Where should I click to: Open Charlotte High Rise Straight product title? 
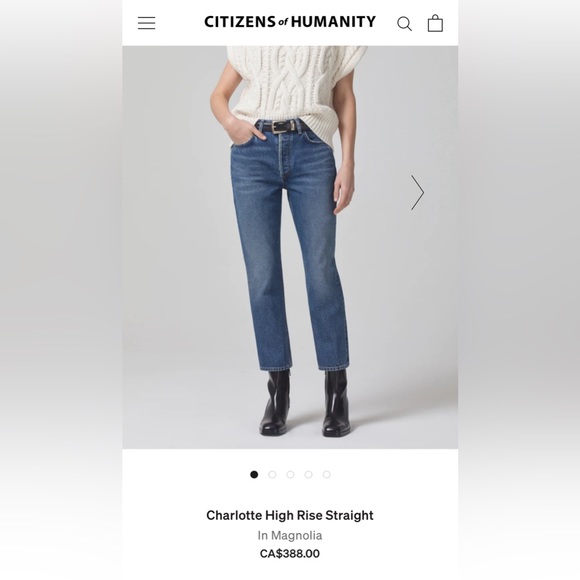[x=290, y=515]
